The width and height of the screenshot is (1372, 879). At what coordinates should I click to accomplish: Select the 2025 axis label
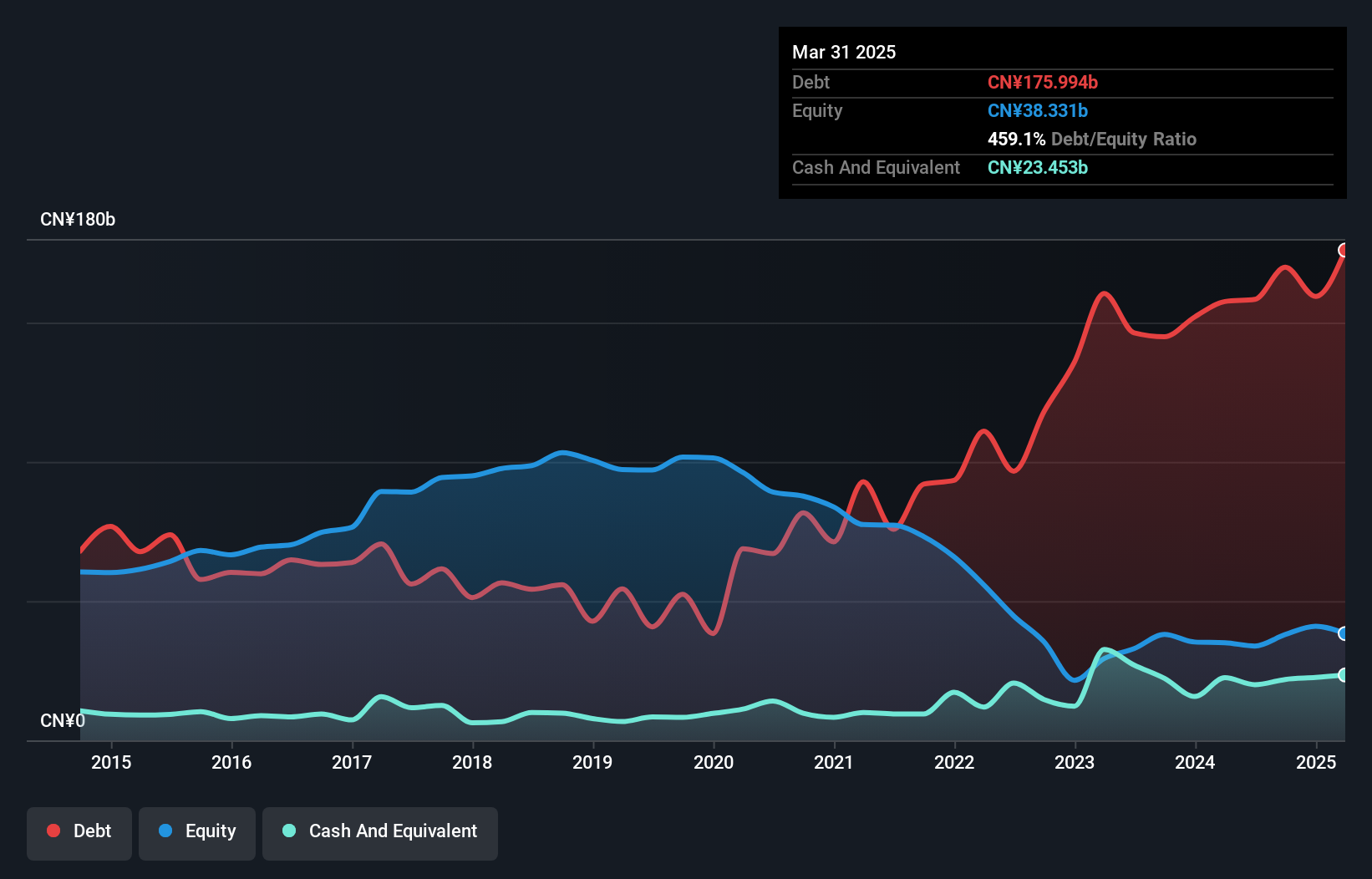pyautogui.click(x=1316, y=762)
